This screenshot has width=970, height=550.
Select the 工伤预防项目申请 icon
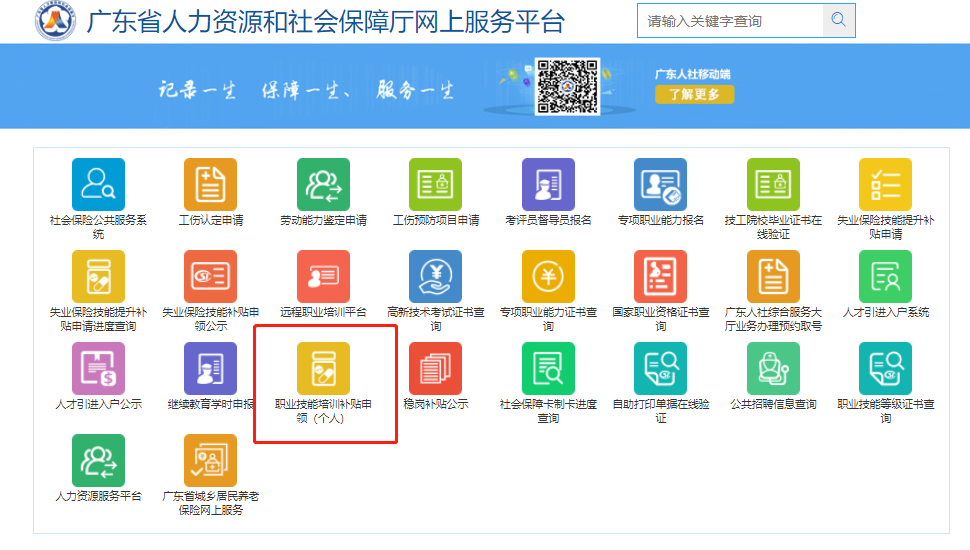435,185
